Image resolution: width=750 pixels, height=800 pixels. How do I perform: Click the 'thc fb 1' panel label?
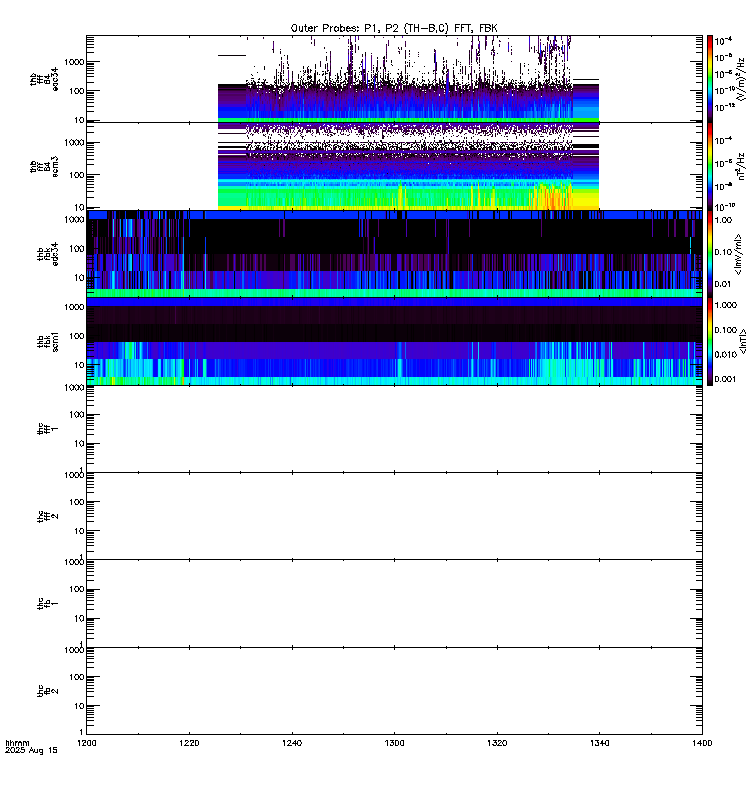[x=48, y=604]
